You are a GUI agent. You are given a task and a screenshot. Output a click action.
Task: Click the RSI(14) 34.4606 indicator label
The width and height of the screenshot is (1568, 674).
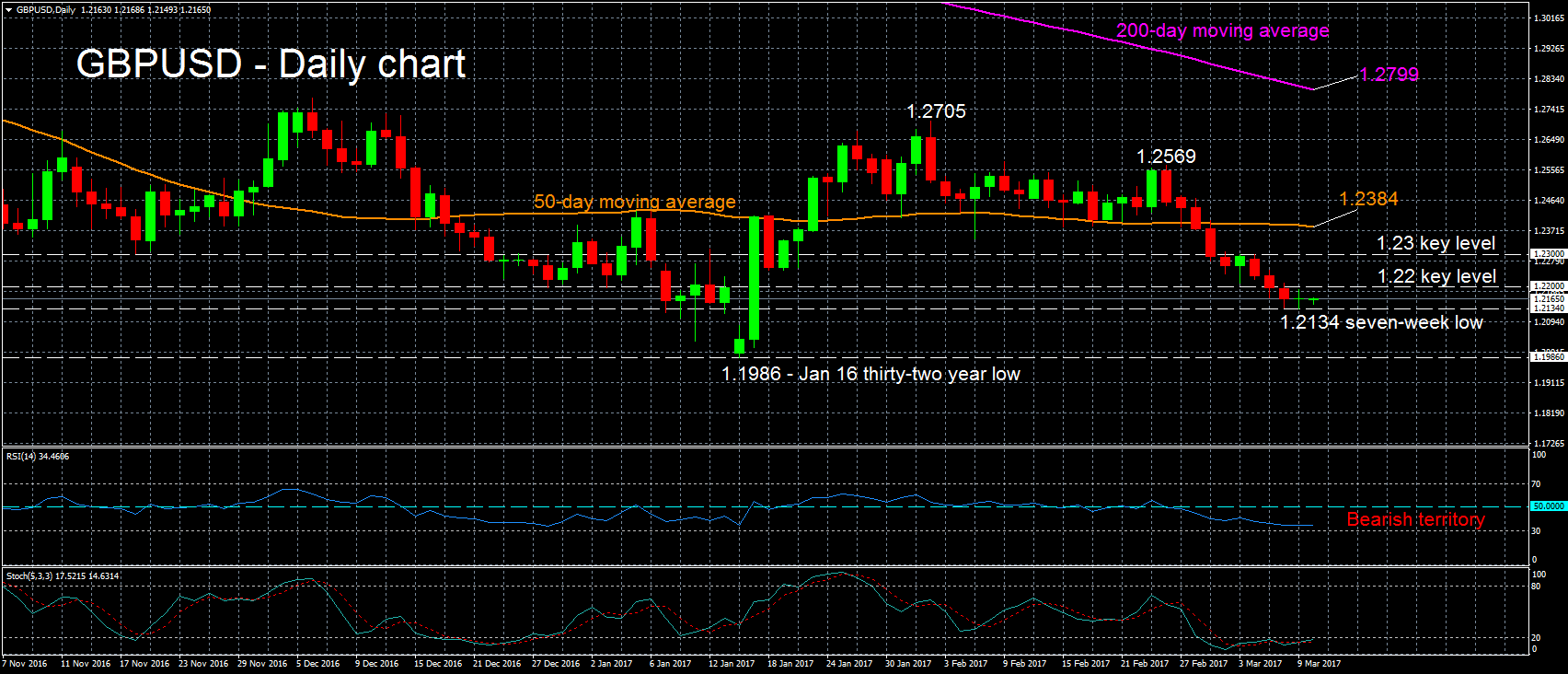point(38,457)
